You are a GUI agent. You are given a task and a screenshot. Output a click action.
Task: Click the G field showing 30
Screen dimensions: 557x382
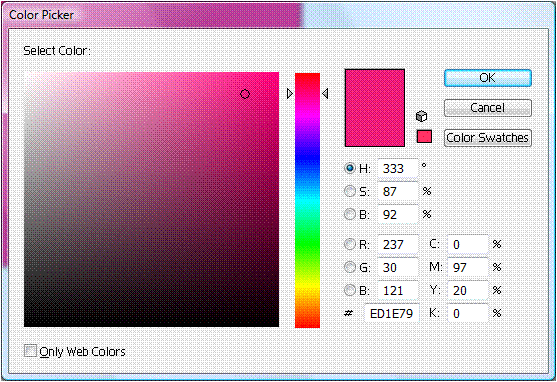398,267
